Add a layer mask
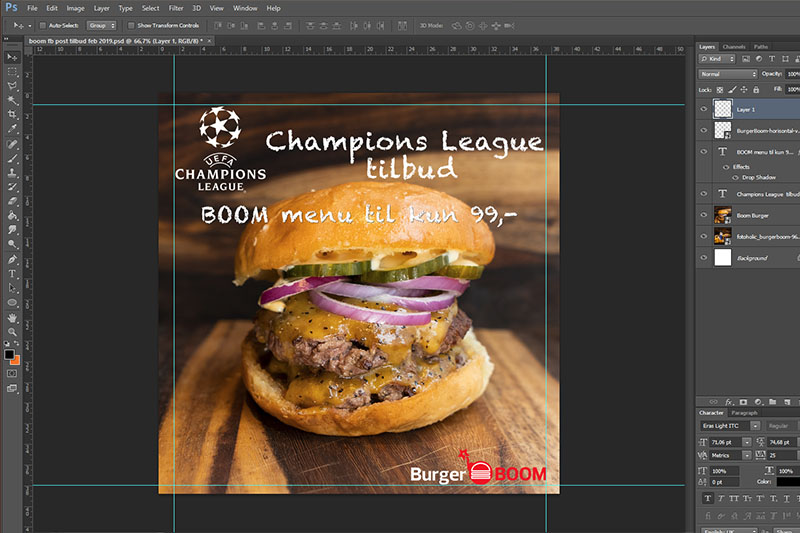Image resolution: width=800 pixels, height=533 pixels. [743, 402]
